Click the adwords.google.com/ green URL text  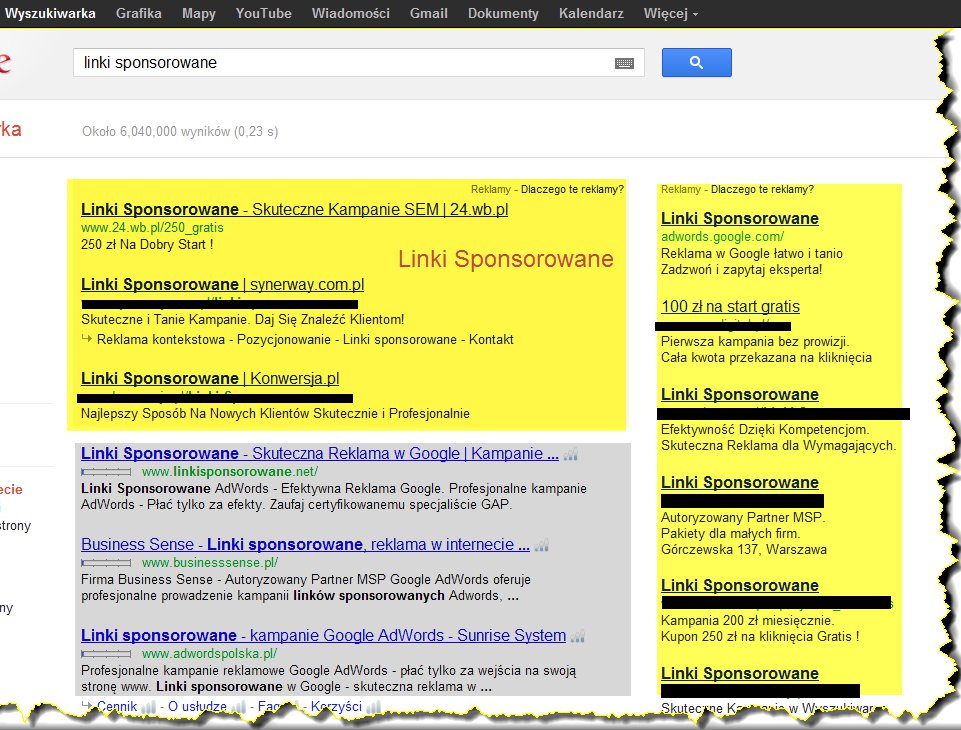[x=722, y=237]
